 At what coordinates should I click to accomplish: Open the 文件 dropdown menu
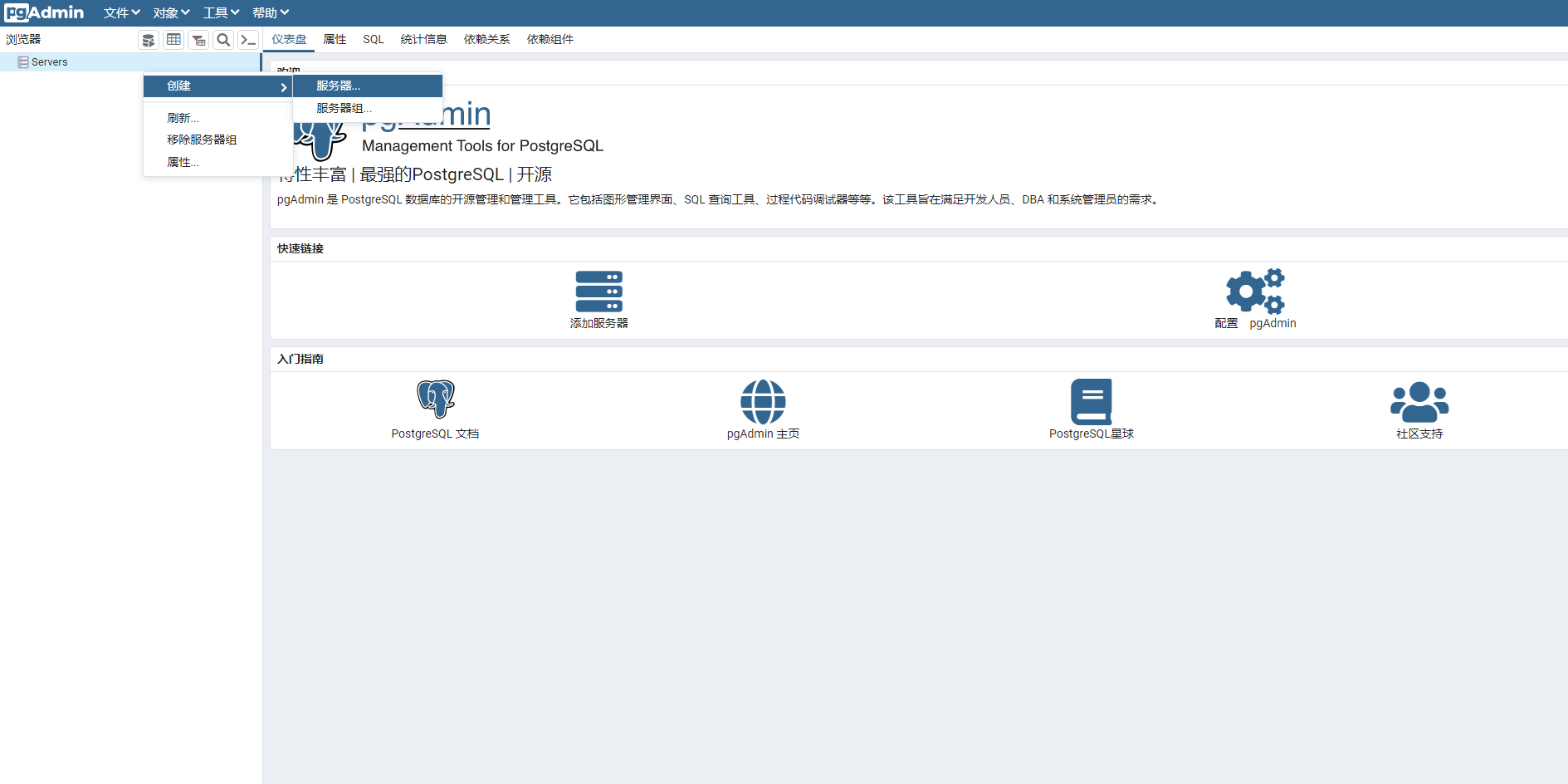coord(121,12)
